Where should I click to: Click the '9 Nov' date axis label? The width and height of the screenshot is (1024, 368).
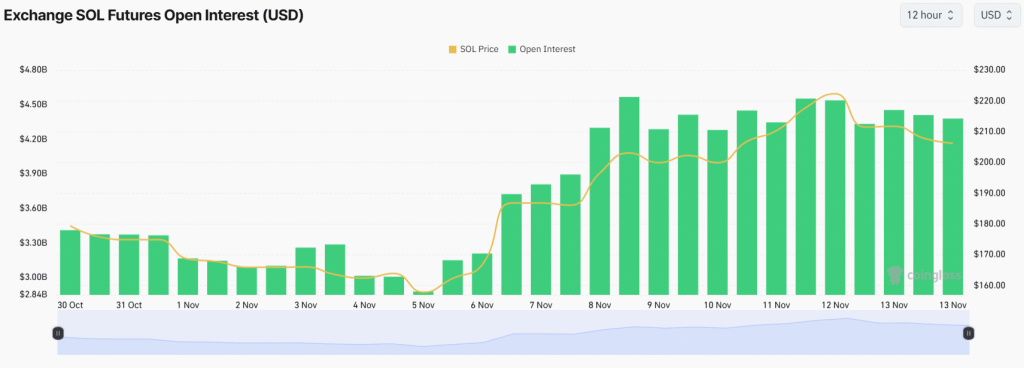pyautogui.click(x=658, y=305)
